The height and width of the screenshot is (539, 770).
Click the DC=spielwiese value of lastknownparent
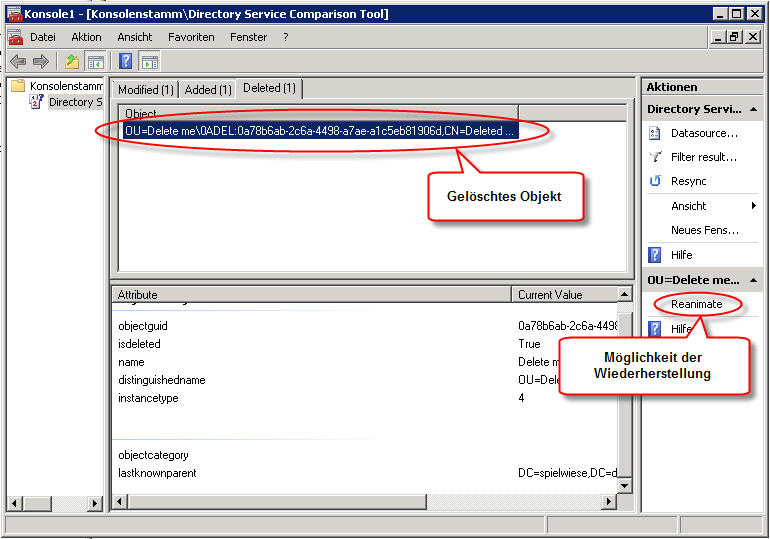pos(567,473)
